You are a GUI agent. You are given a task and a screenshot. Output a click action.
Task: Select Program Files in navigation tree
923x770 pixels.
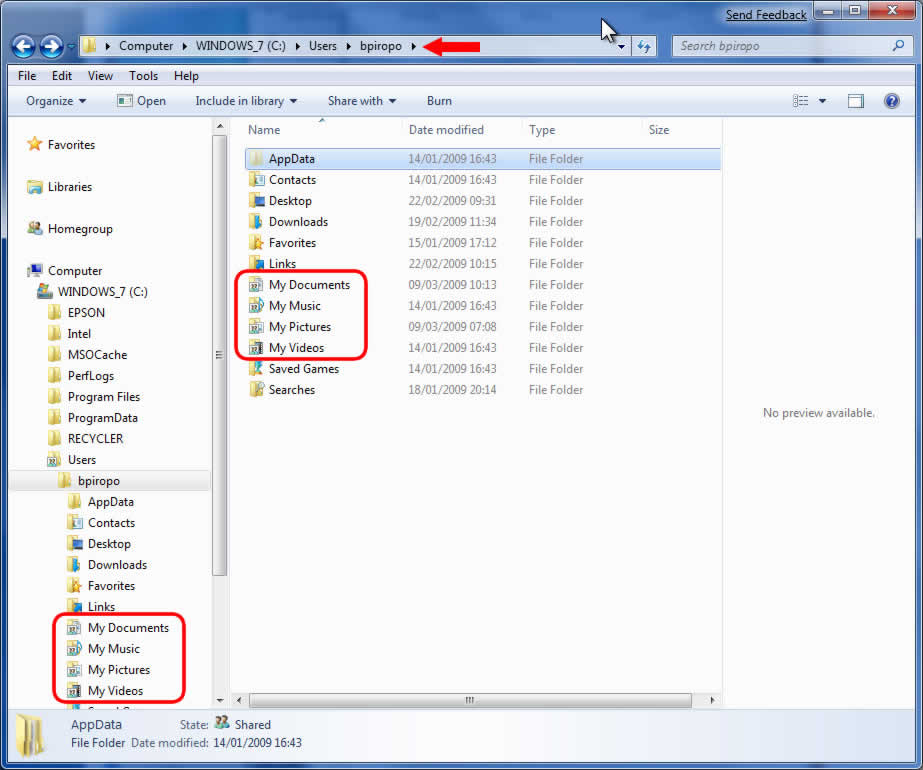[x=104, y=397]
